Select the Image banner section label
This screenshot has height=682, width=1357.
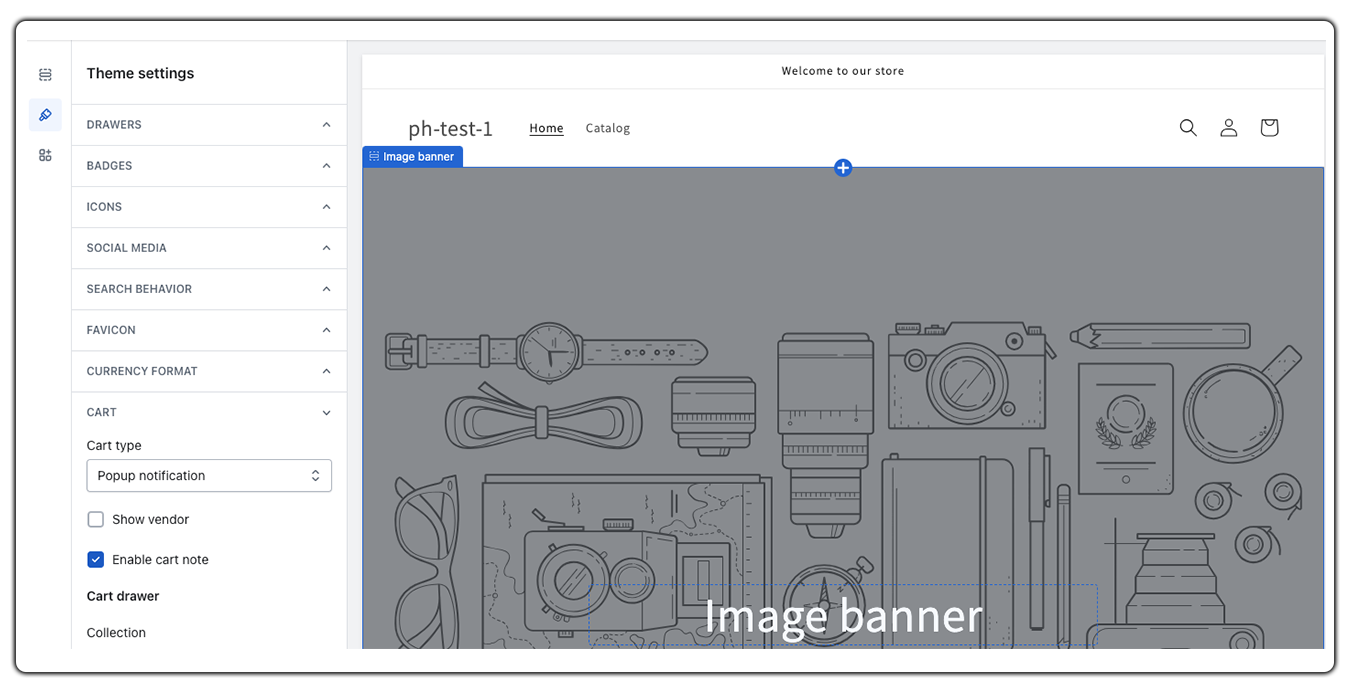click(412, 156)
